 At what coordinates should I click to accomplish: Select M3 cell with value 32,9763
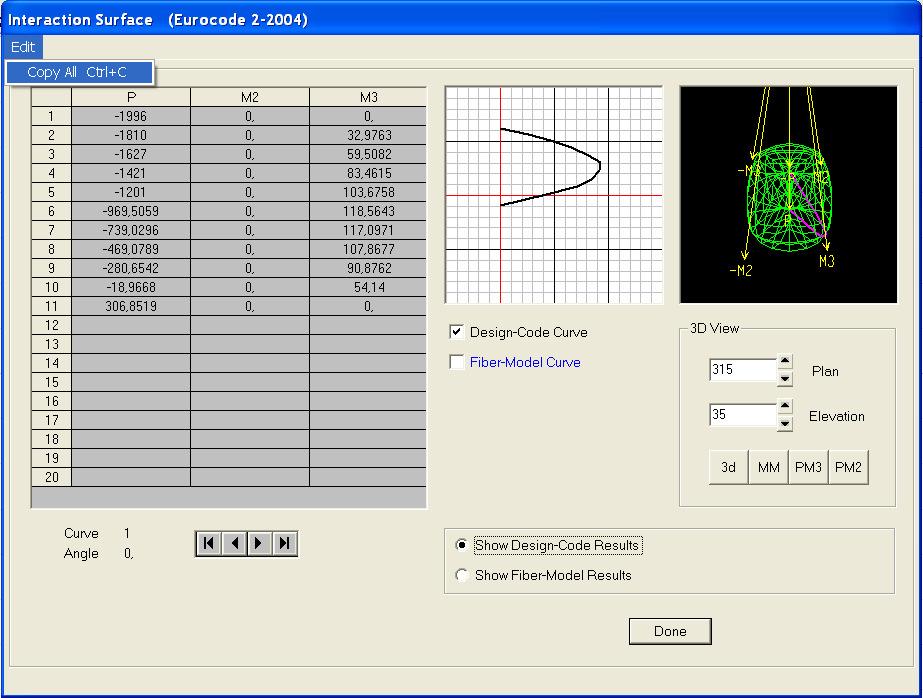tap(368, 135)
